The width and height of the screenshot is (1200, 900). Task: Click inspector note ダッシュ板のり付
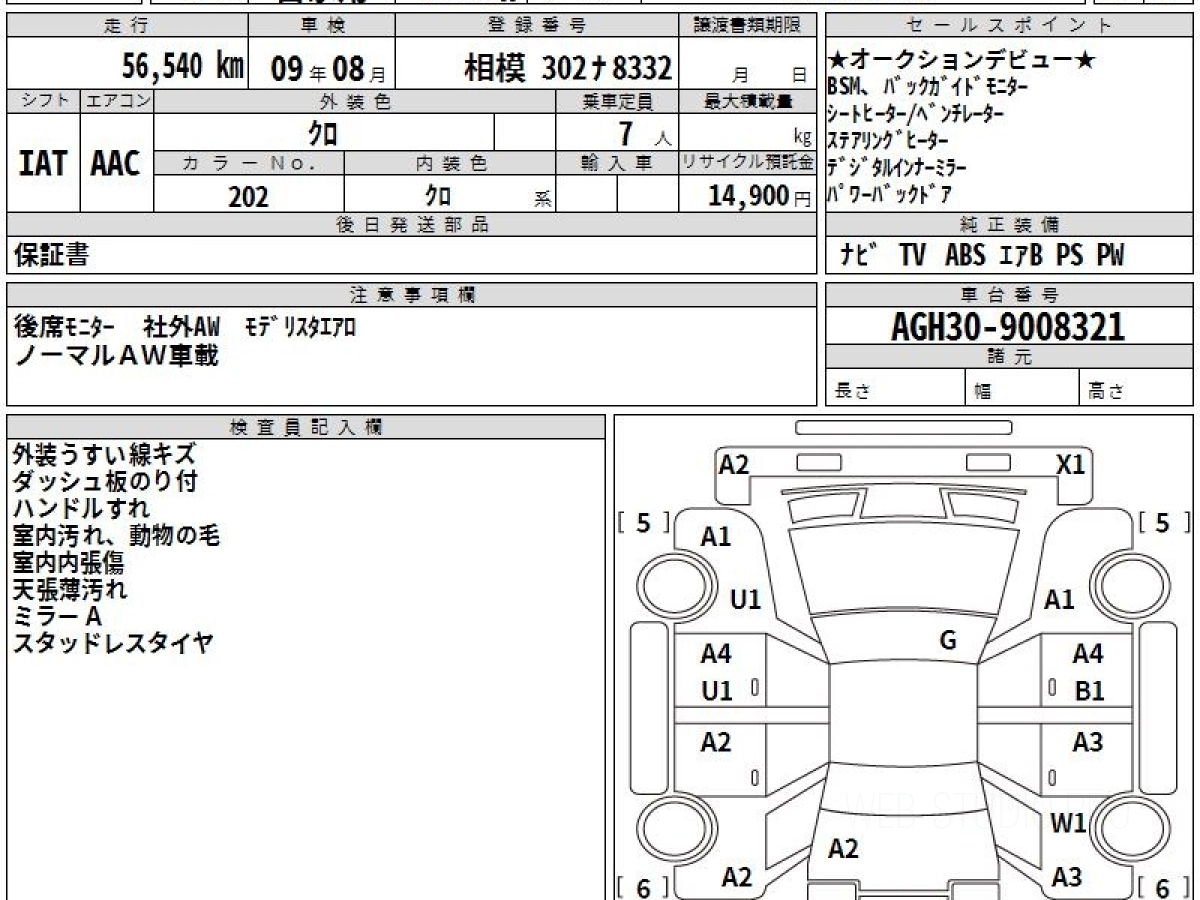[x=104, y=482]
